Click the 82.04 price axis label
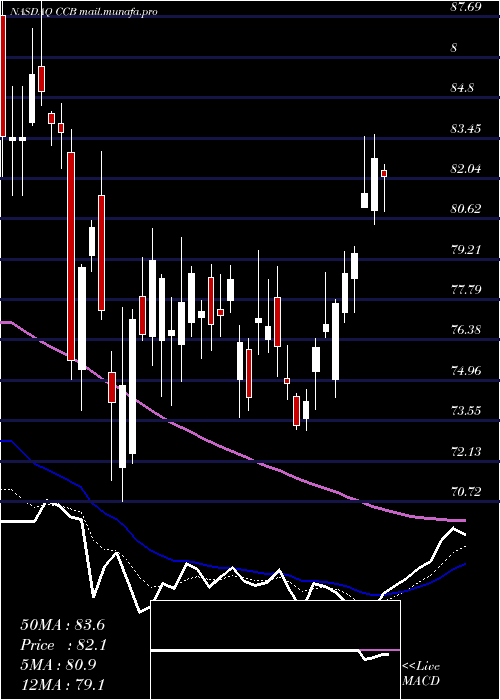Viewport: 500px width, 700px height. [466, 169]
